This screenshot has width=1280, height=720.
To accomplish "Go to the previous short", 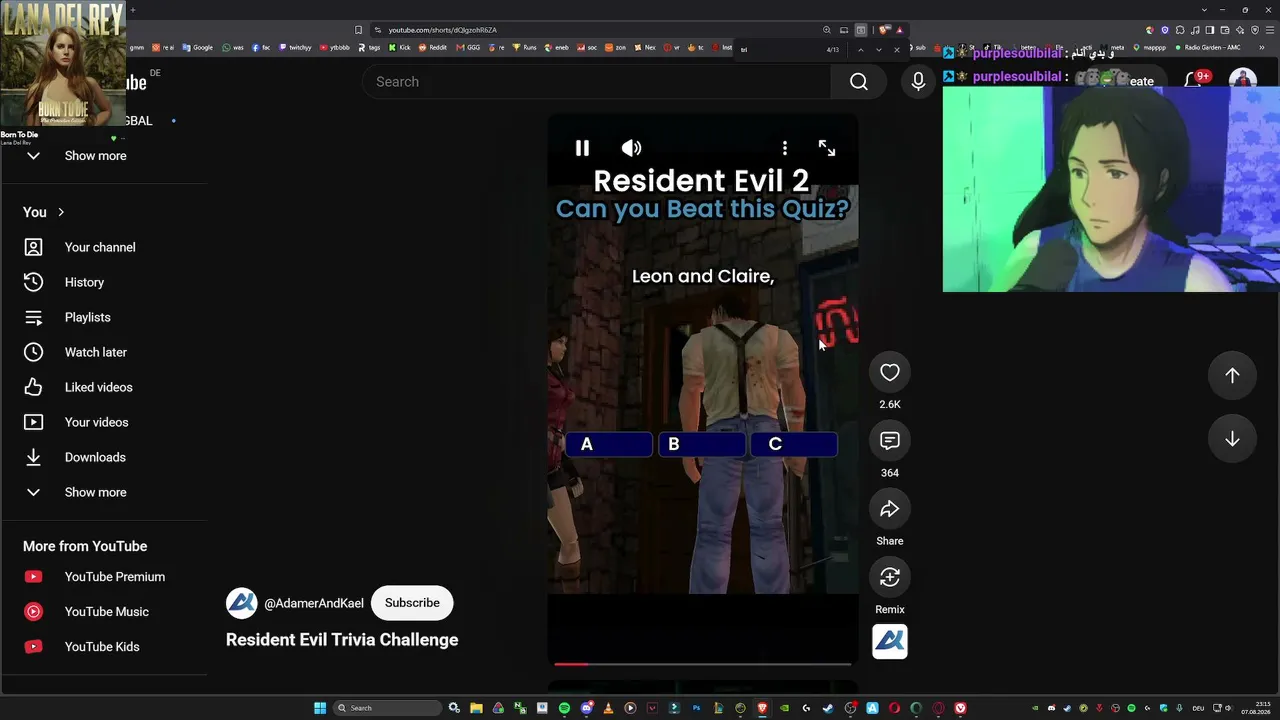I will [x=1232, y=375].
